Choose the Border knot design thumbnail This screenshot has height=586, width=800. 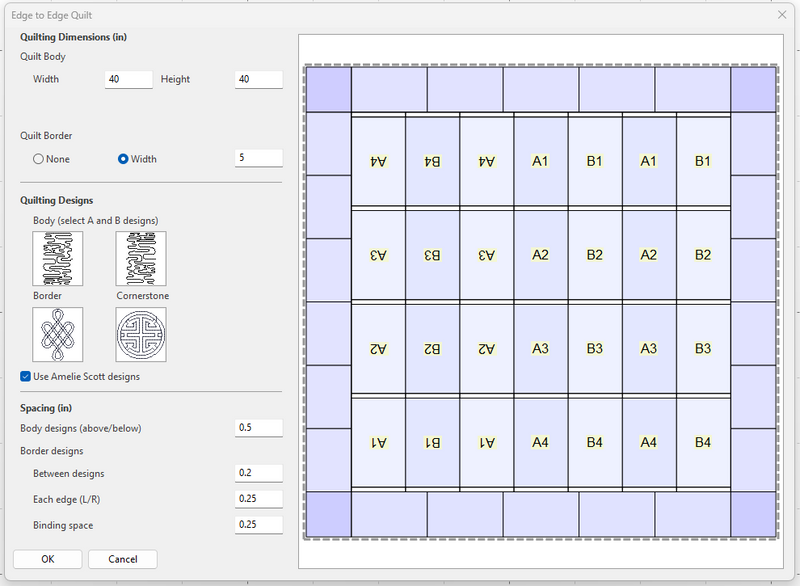tap(58, 334)
